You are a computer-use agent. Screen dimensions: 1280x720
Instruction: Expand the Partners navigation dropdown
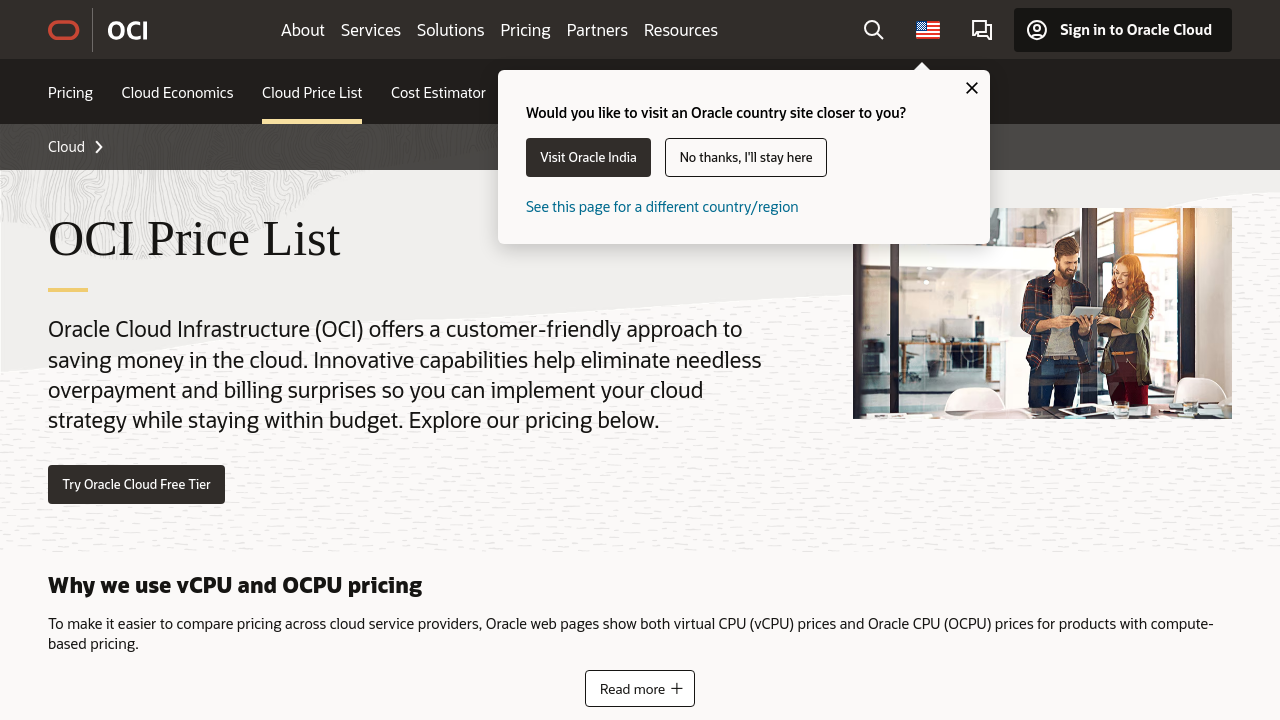pos(597,30)
